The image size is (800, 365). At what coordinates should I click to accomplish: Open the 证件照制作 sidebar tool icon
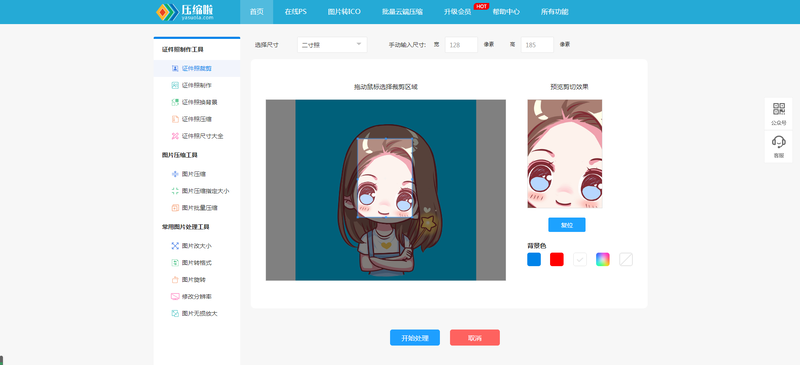click(175, 85)
